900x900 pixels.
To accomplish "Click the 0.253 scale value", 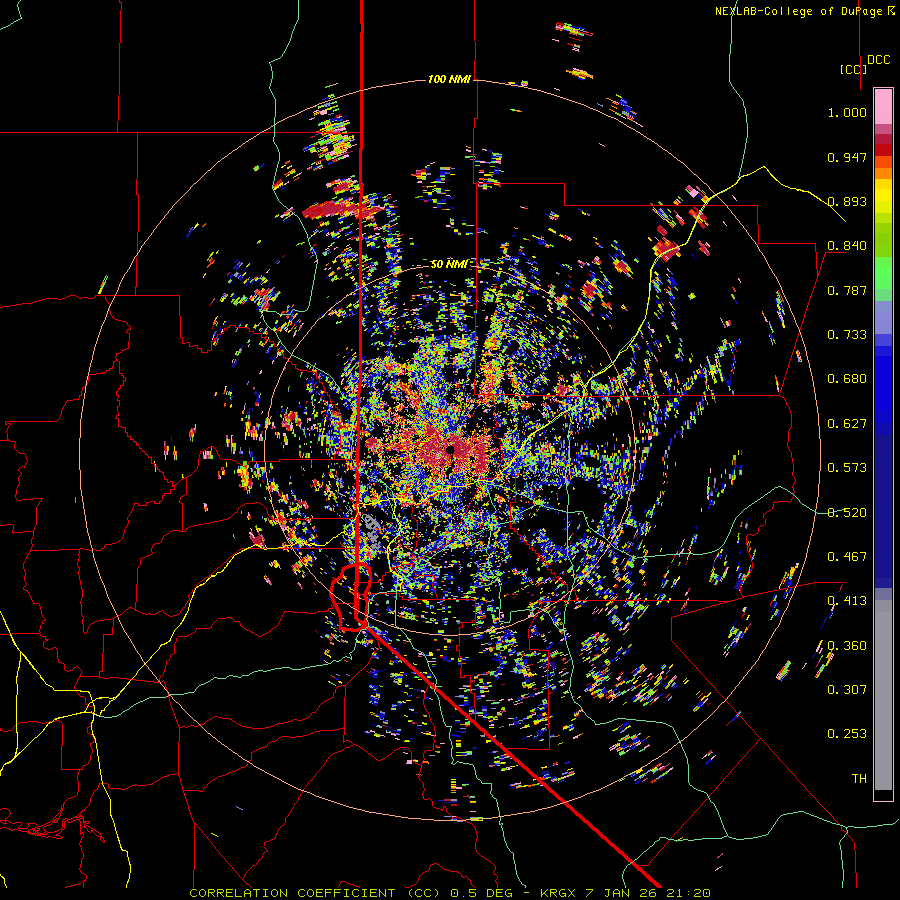I will 847,734.
